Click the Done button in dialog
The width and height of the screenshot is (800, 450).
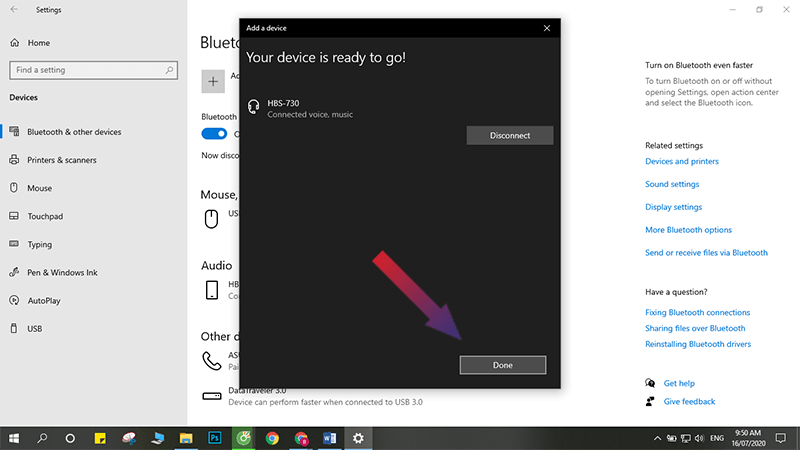[502, 365]
